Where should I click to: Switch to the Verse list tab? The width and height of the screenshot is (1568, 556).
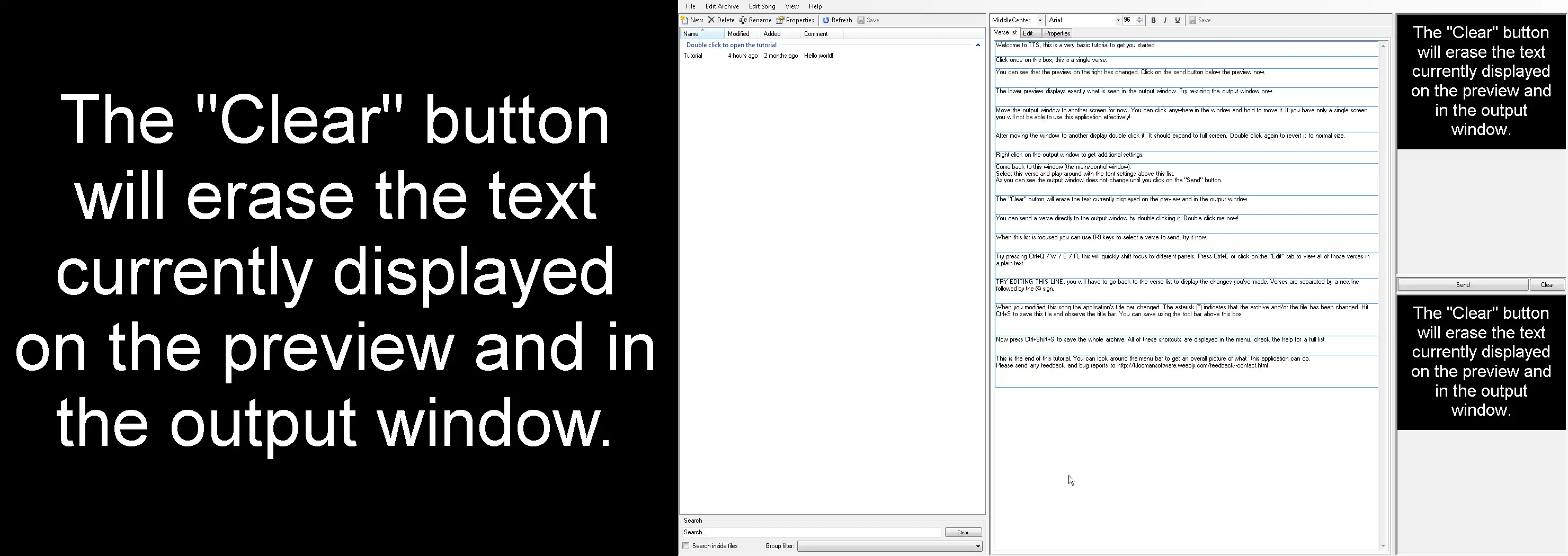pos(1005,33)
